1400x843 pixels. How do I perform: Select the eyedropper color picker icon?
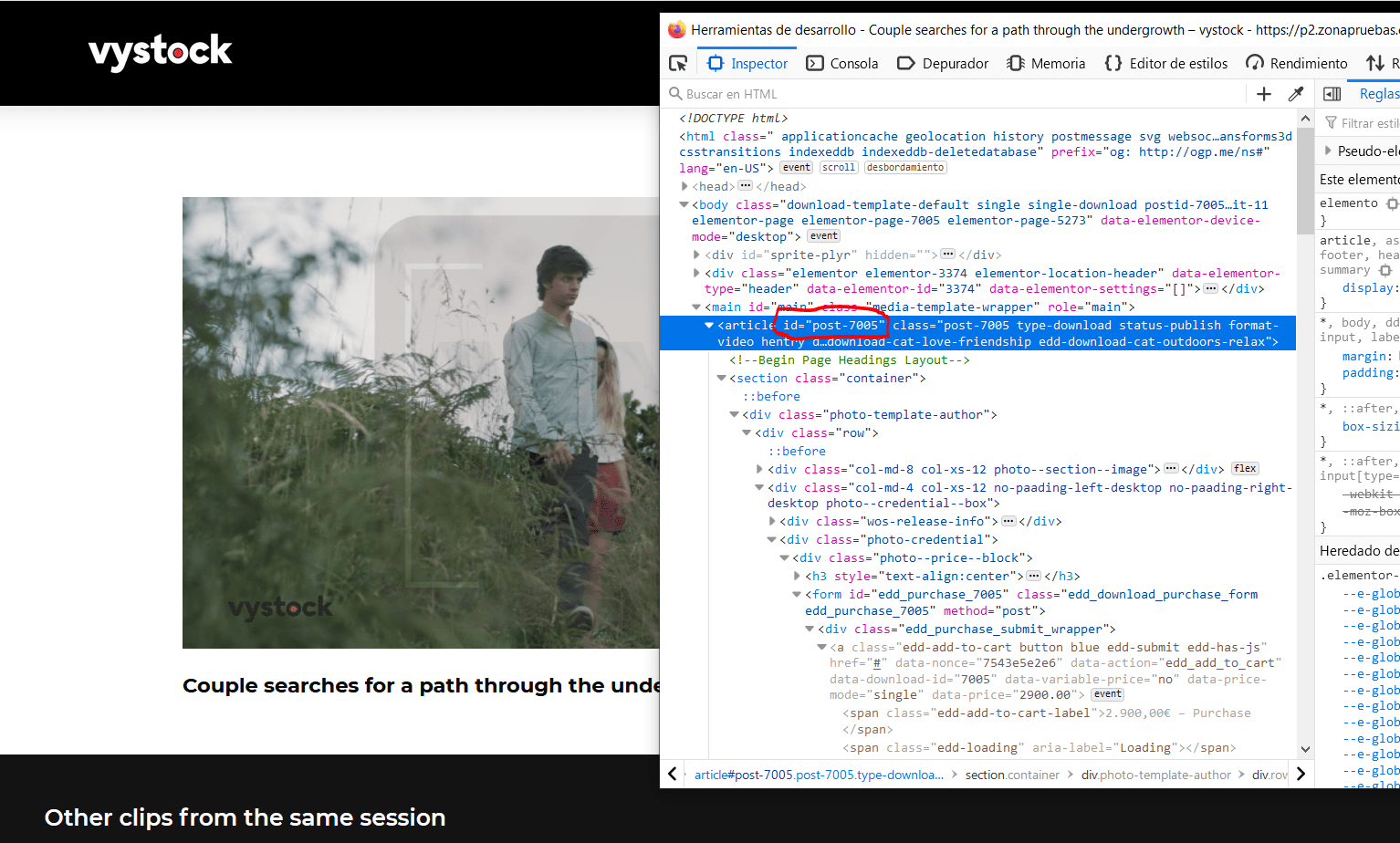coord(1295,94)
